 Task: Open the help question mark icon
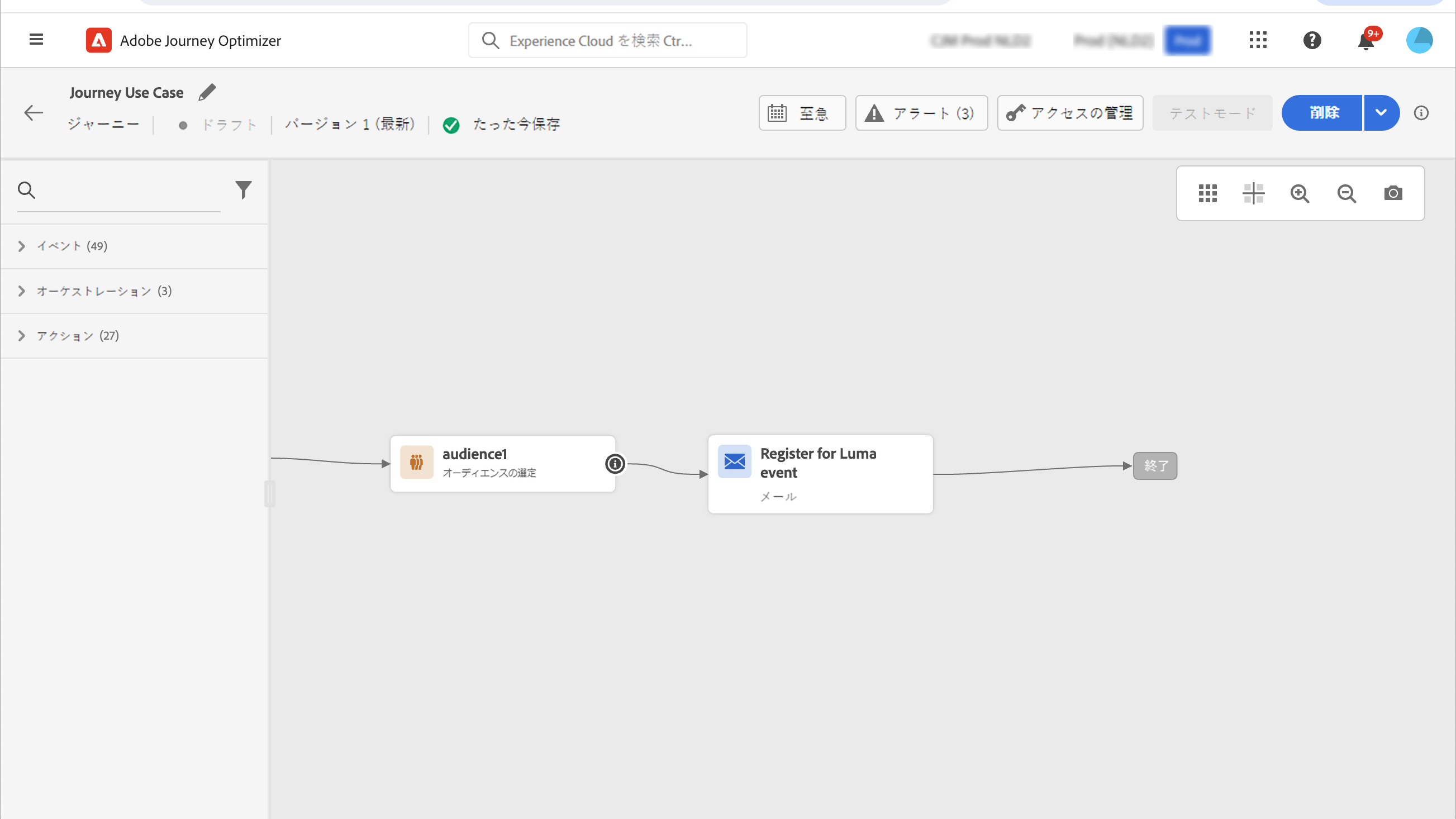(x=1312, y=40)
